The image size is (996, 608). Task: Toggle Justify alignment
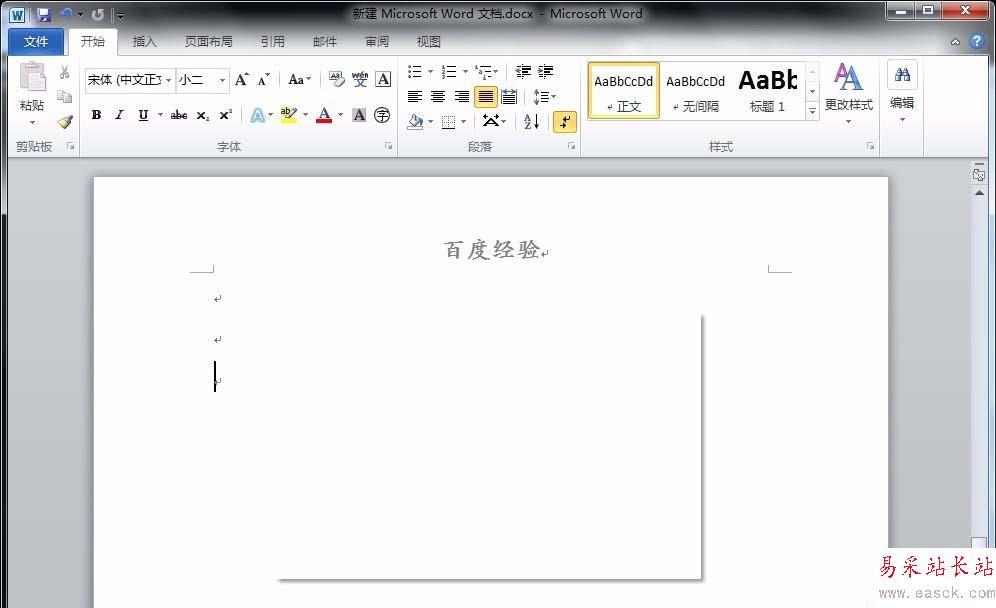click(x=485, y=97)
